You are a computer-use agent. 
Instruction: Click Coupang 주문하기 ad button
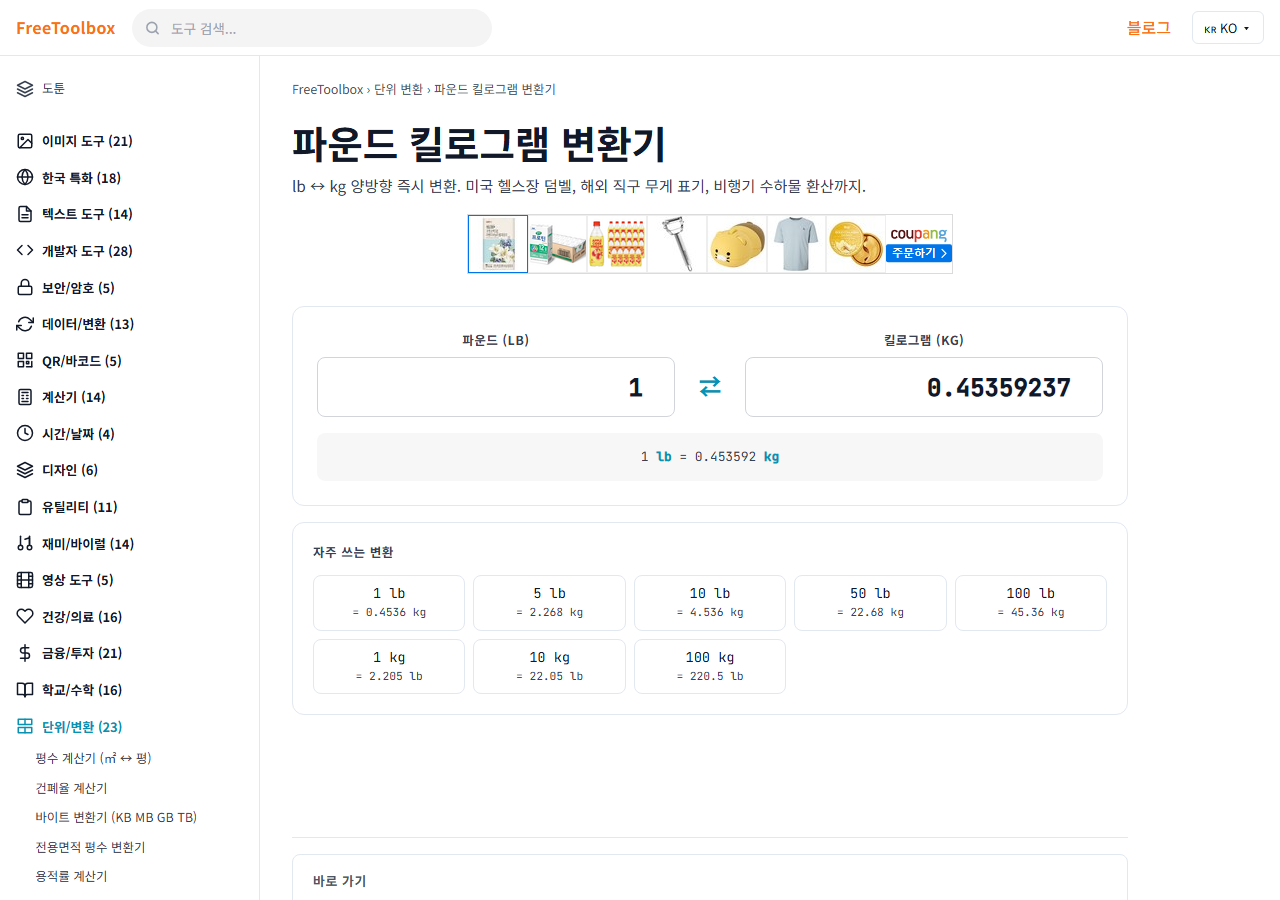pos(918,253)
